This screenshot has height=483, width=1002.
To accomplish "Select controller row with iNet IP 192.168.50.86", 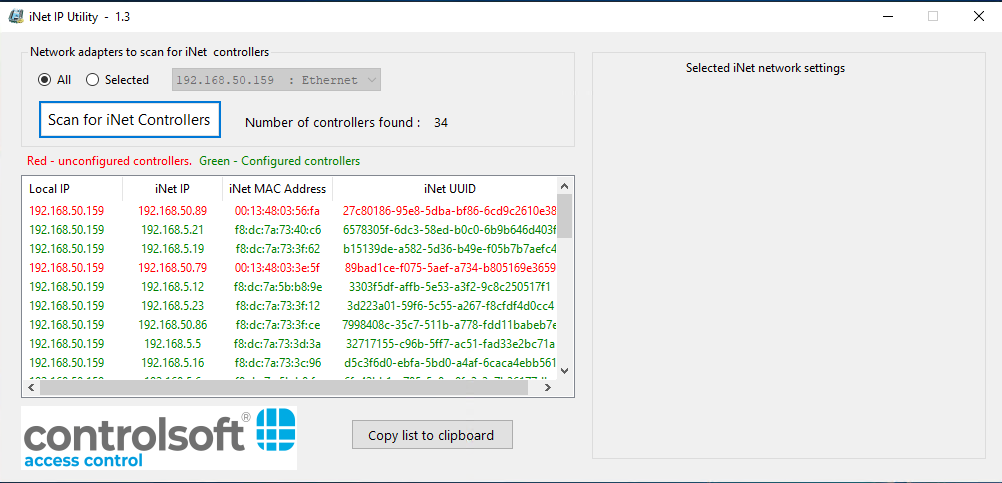I will click(x=290, y=325).
